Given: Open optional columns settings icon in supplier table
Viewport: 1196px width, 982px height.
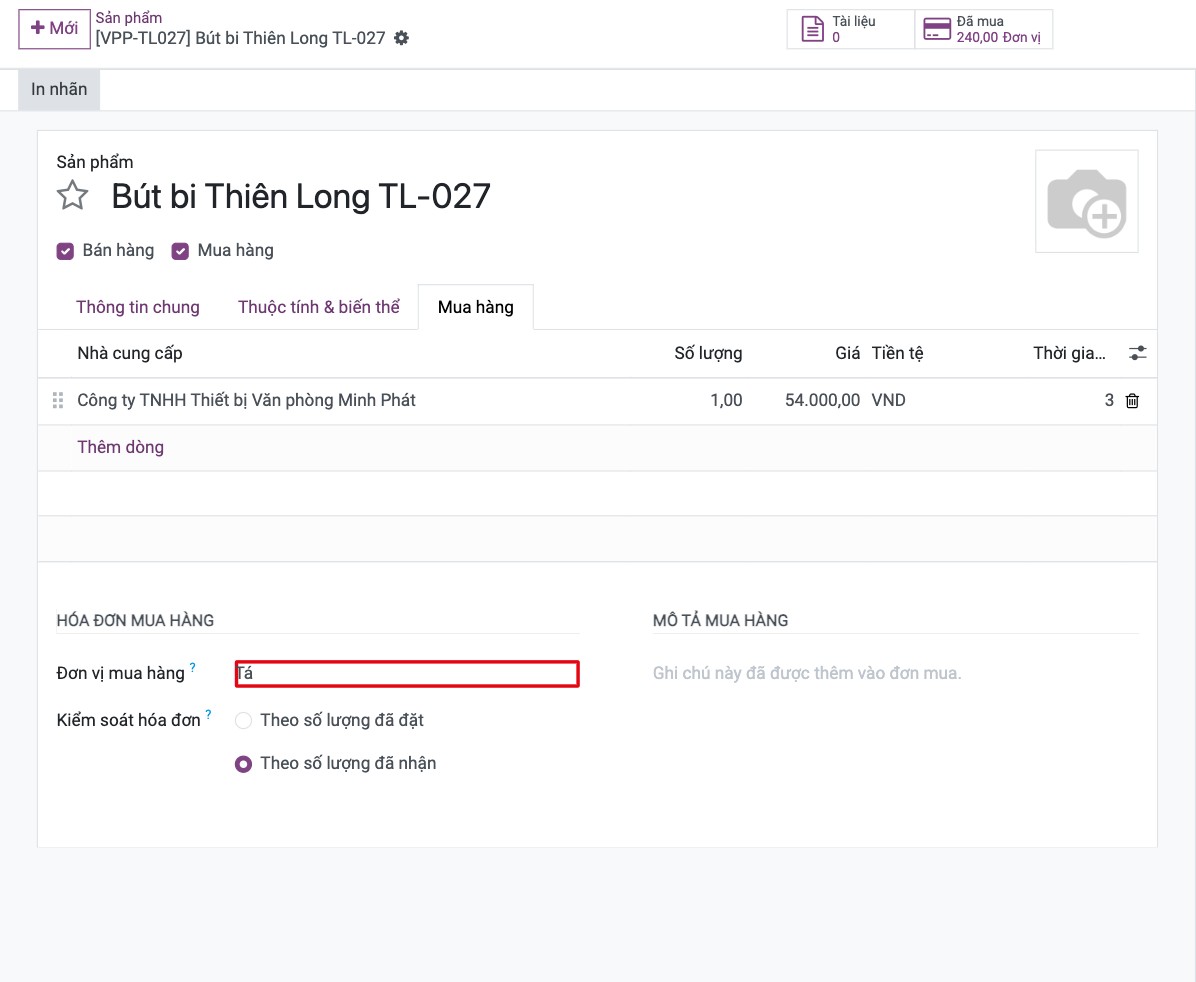Looking at the screenshot, I should click(1137, 353).
